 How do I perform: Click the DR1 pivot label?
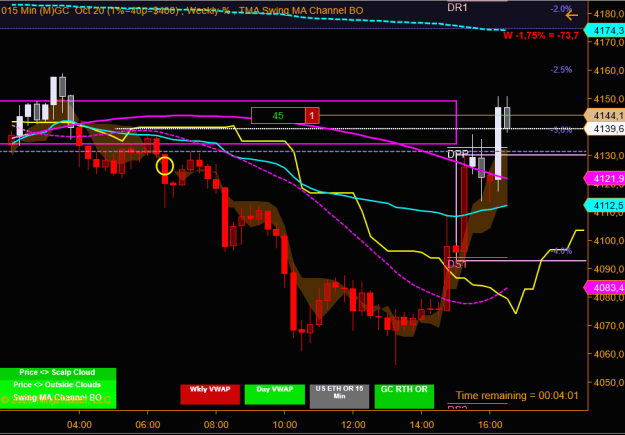pyautogui.click(x=457, y=7)
